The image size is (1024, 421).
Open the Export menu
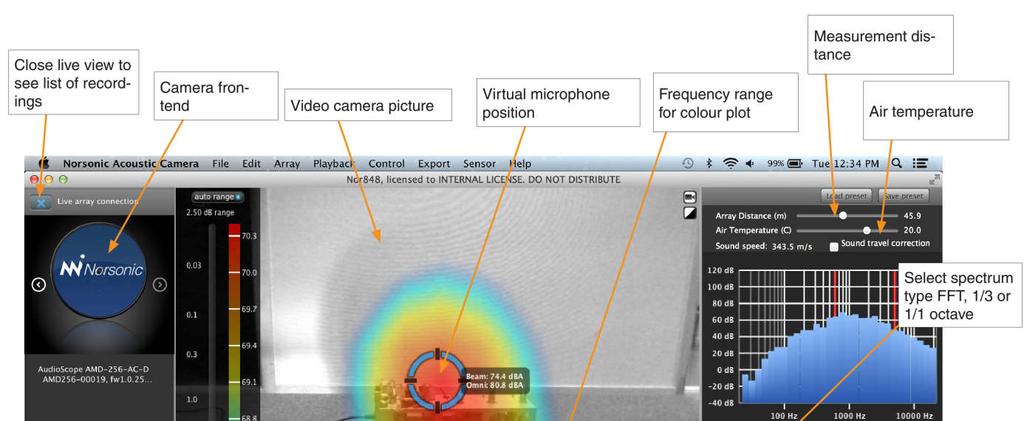(x=434, y=164)
